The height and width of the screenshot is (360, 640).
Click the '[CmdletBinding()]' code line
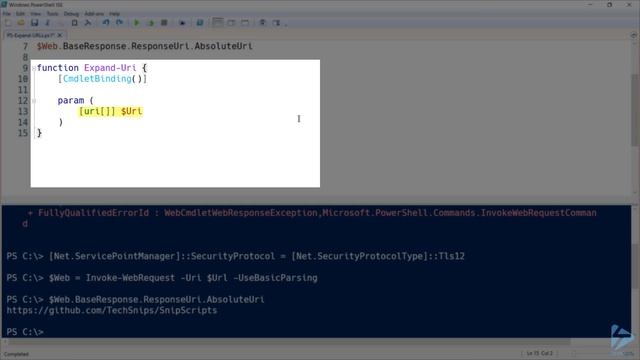[x=102, y=79]
